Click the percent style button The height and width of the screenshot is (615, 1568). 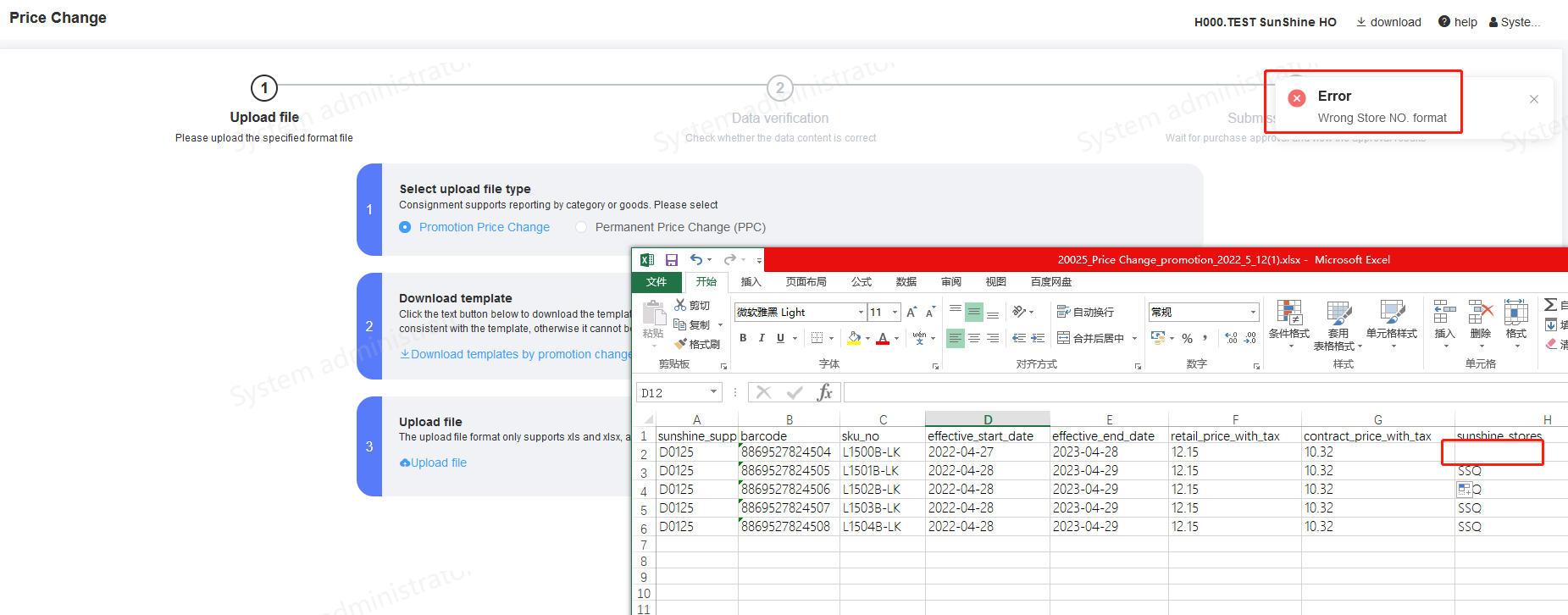[1187, 338]
